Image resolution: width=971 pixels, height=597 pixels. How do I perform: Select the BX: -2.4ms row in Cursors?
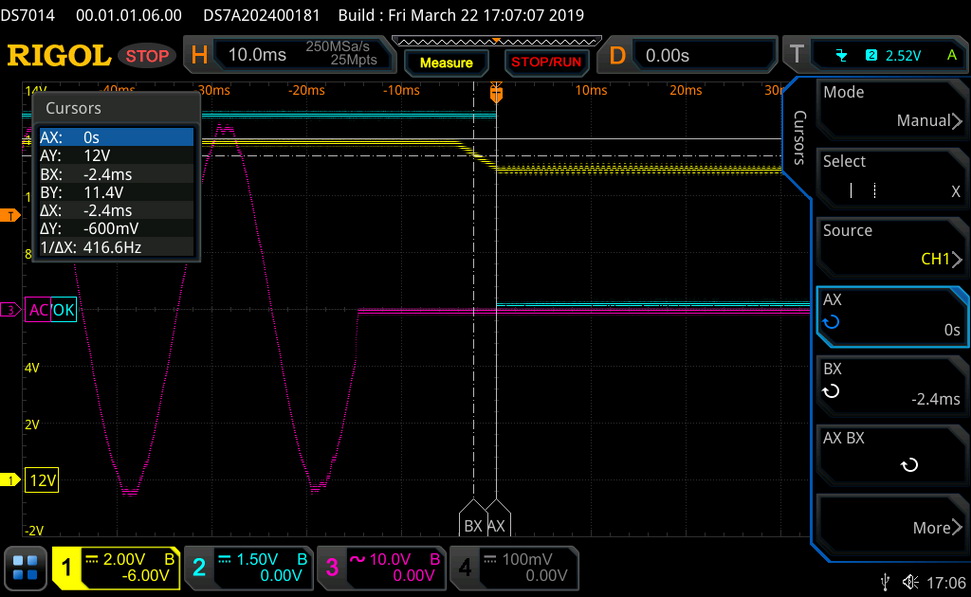(x=116, y=174)
